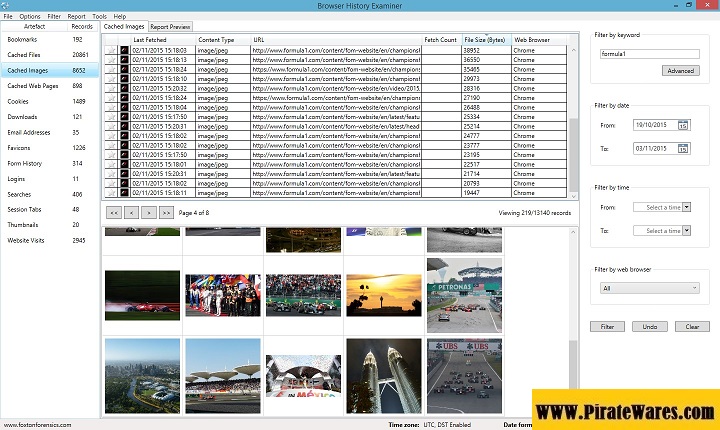
Task: Go to previous page of records
Action: coord(131,213)
